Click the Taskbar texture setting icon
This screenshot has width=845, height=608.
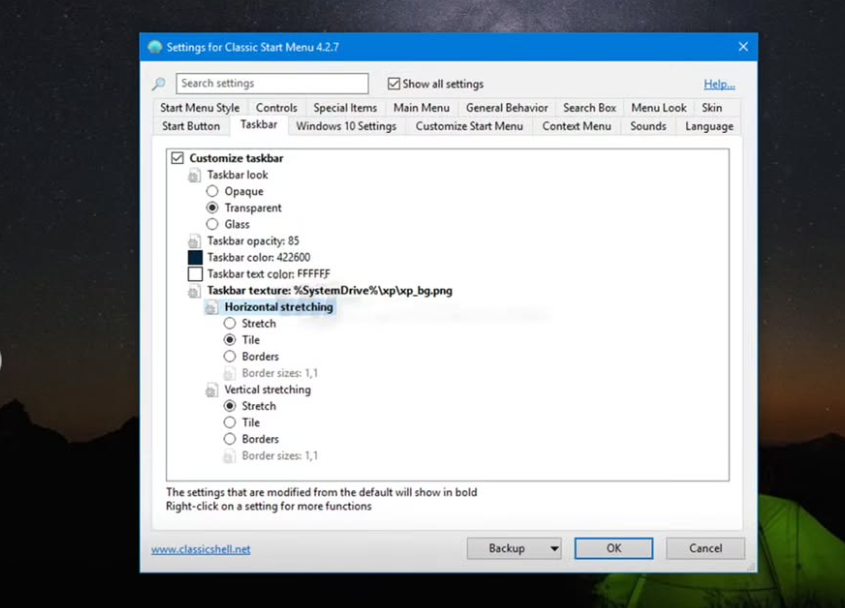(195, 291)
